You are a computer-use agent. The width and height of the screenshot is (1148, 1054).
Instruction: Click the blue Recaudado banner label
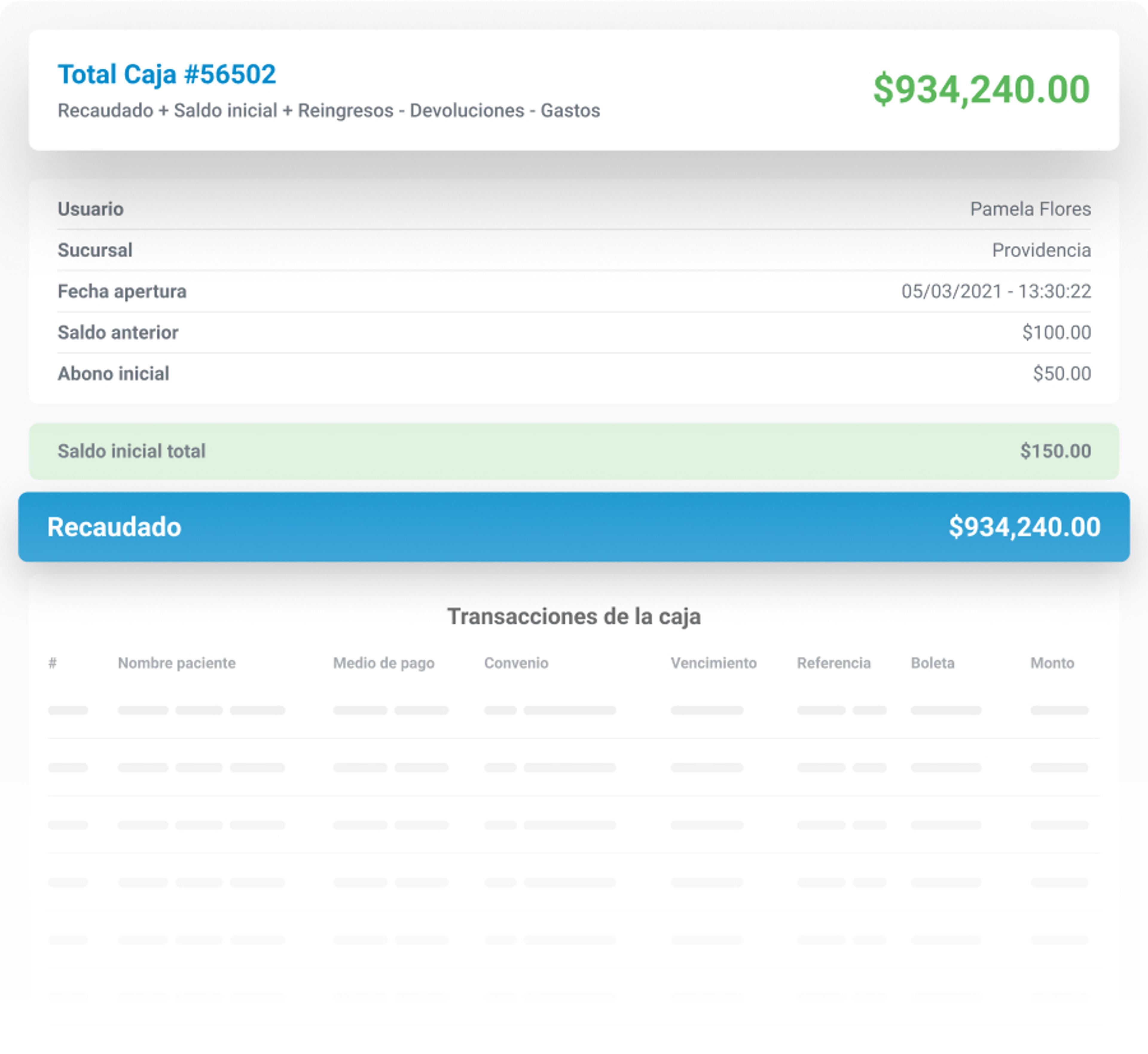(114, 527)
